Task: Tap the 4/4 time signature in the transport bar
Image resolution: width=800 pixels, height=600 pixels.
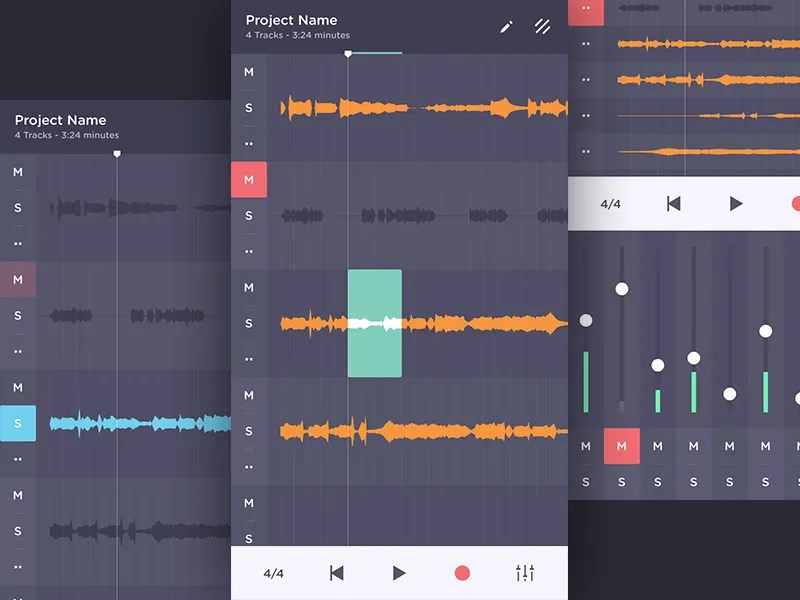Action: coord(274,573)
